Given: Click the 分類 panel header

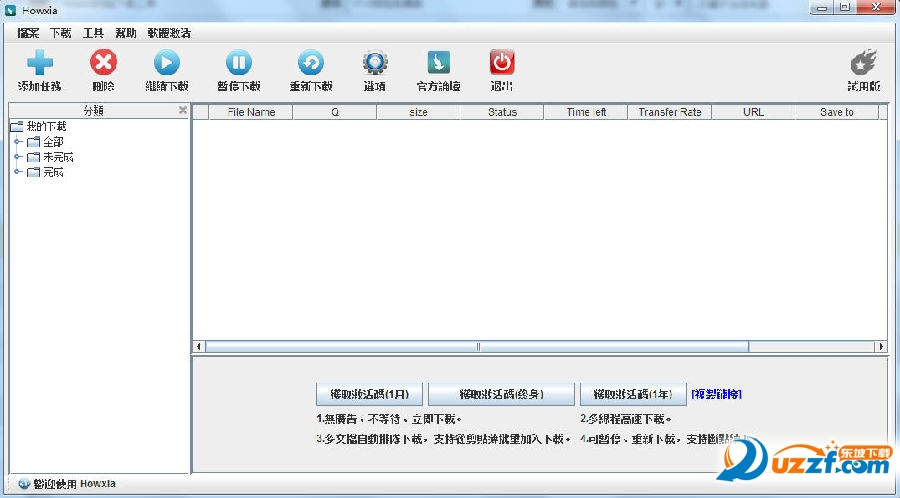Looking at the screenshot, I should (94, 110).
